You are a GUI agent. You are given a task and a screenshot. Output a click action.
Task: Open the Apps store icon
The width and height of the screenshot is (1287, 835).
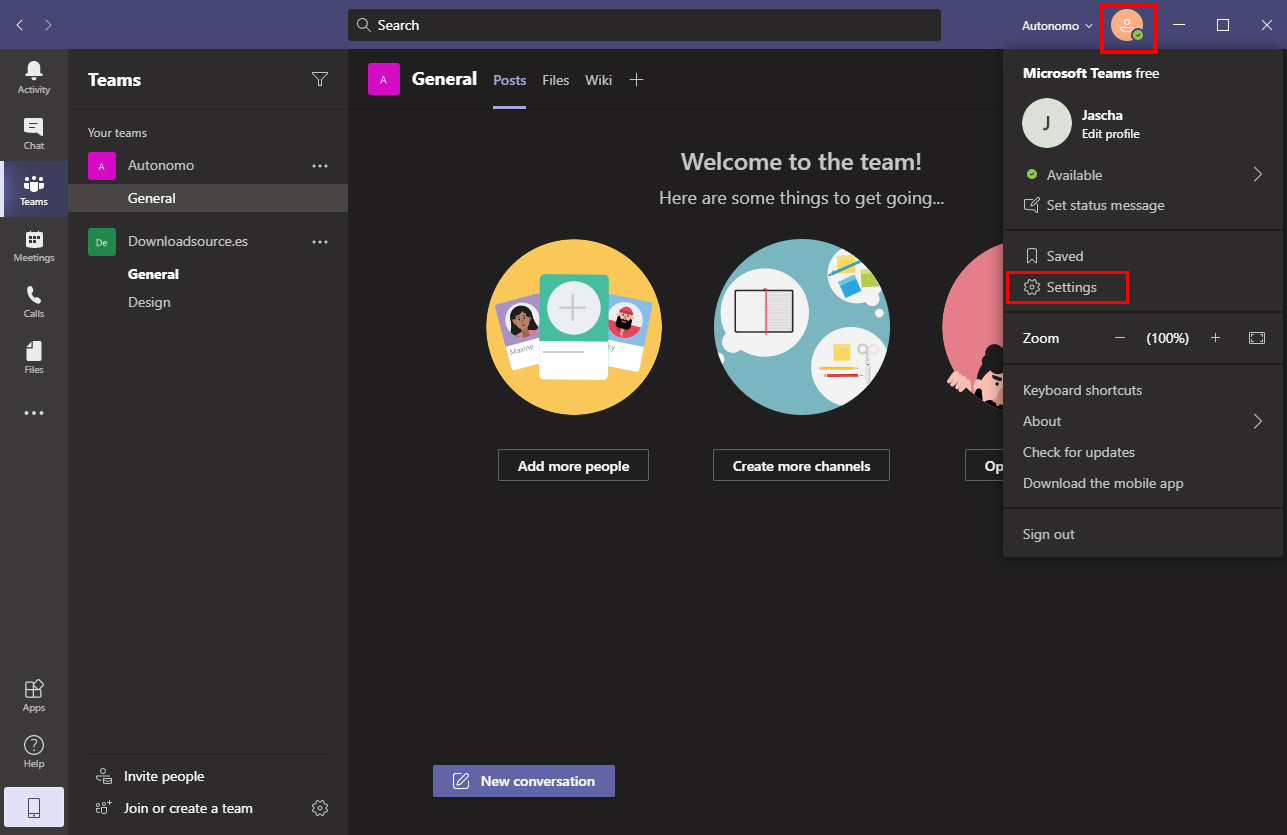coord(34,695)
